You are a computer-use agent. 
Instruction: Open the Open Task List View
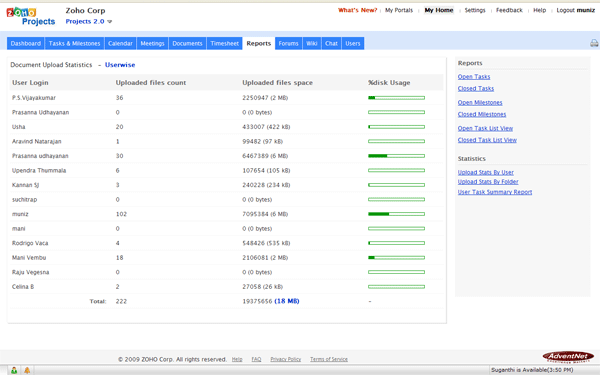485,129
